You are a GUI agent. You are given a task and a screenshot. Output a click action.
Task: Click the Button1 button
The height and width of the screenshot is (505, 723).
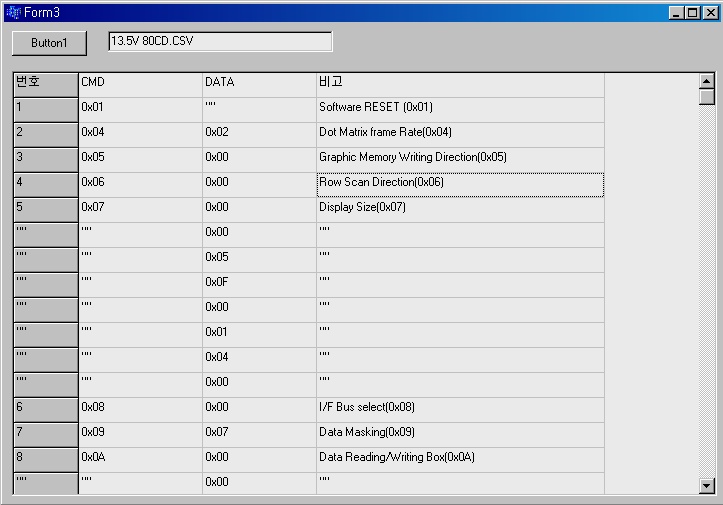click(x=48, y=43)
